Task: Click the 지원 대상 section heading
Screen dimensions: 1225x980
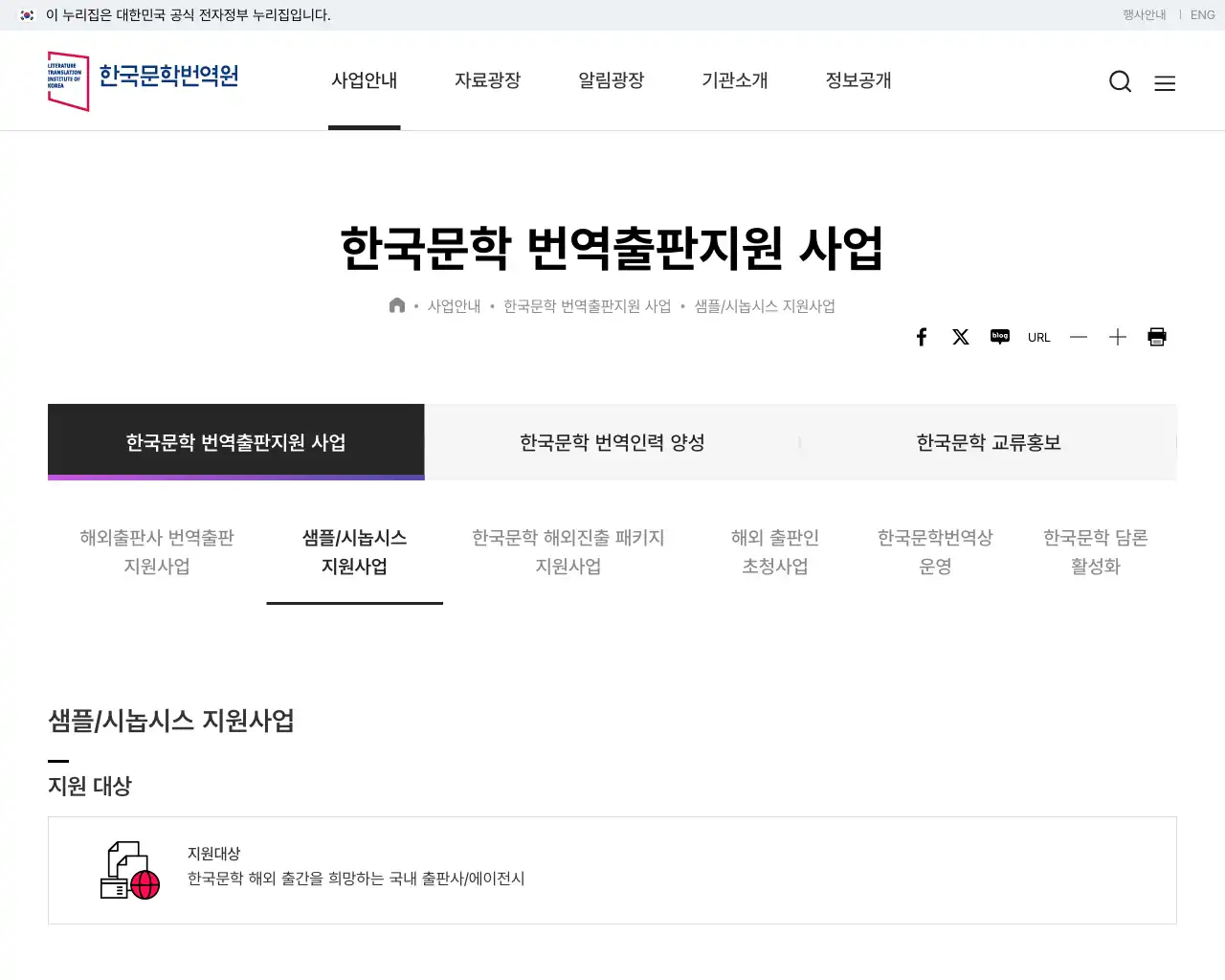Action: [x=90, y=786]
